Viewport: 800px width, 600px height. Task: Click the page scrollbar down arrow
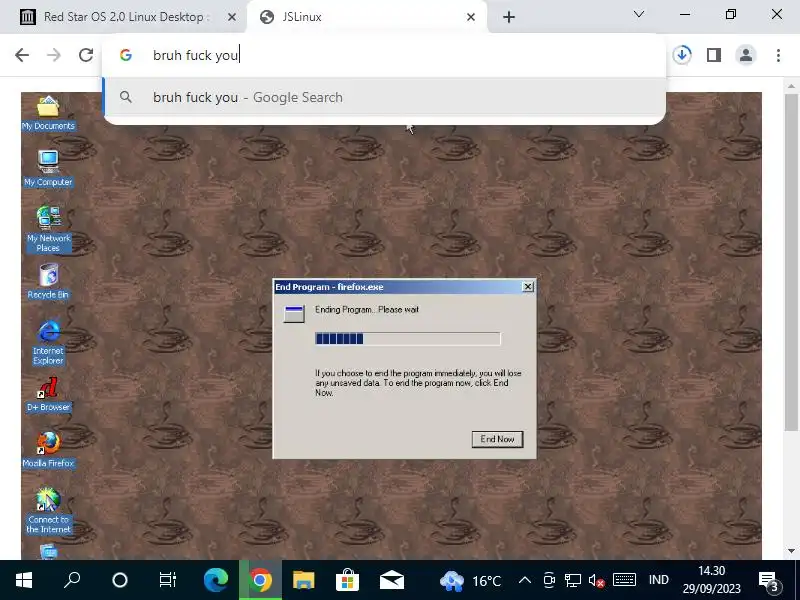[x=791, y=551]
